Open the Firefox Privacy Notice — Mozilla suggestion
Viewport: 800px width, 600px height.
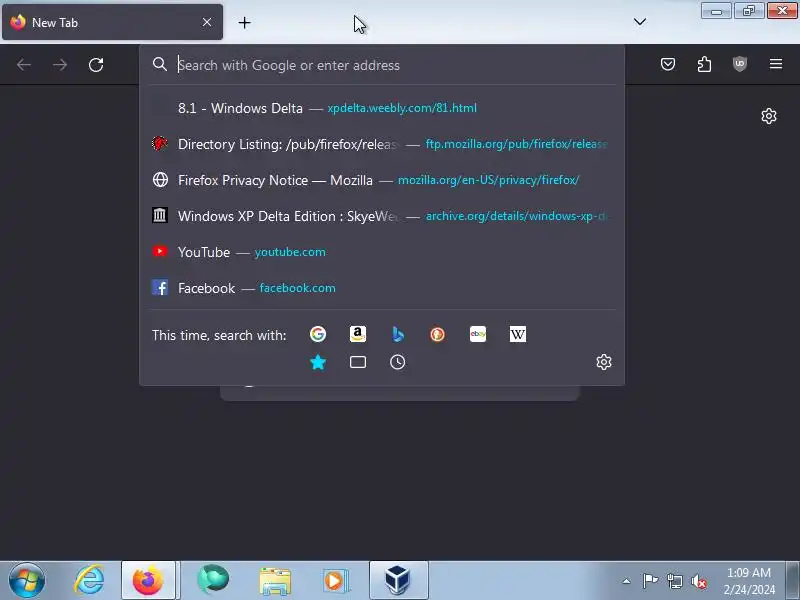coord(382,180)
